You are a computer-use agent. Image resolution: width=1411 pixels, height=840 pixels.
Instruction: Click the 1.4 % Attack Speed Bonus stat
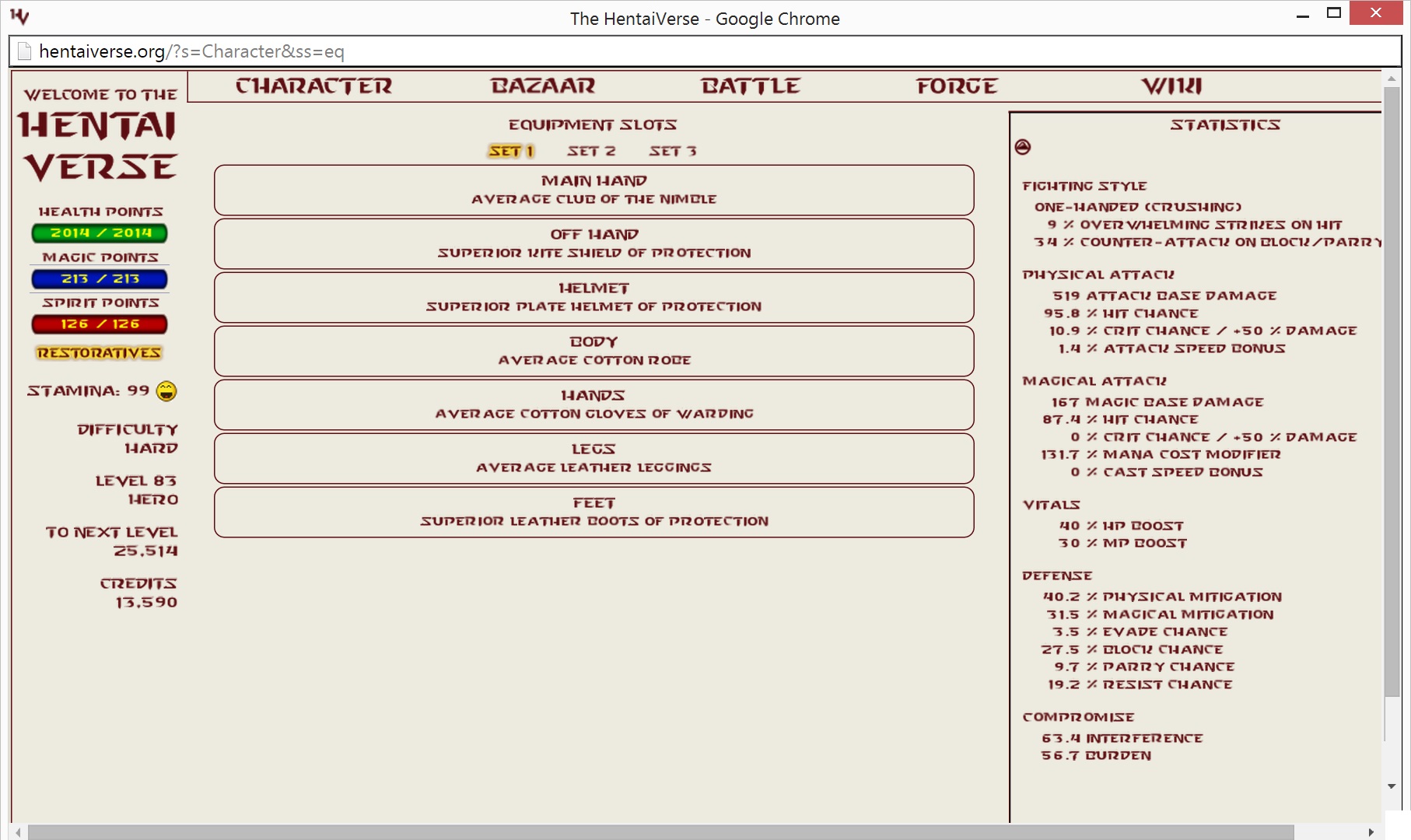(x=1171, y=348)
